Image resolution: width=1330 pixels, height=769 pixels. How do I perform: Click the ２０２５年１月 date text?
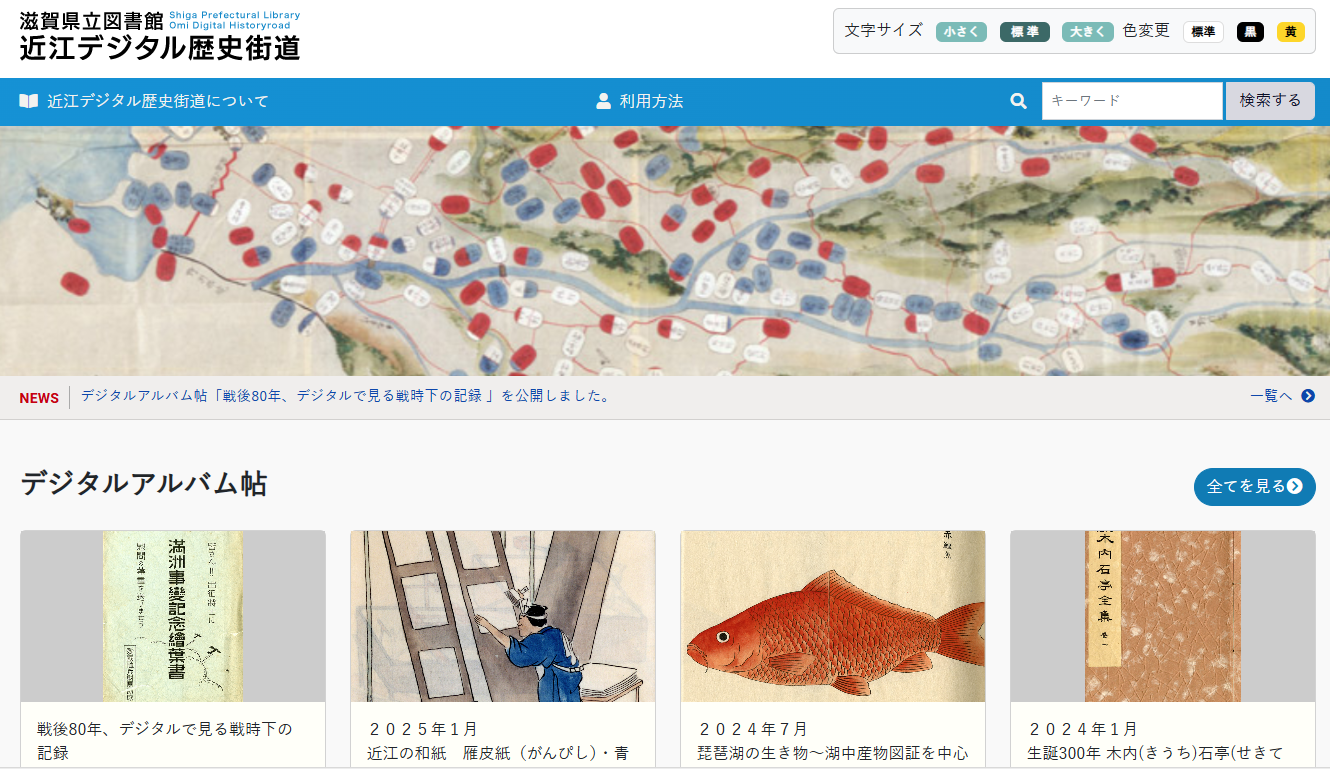(422, 729)
